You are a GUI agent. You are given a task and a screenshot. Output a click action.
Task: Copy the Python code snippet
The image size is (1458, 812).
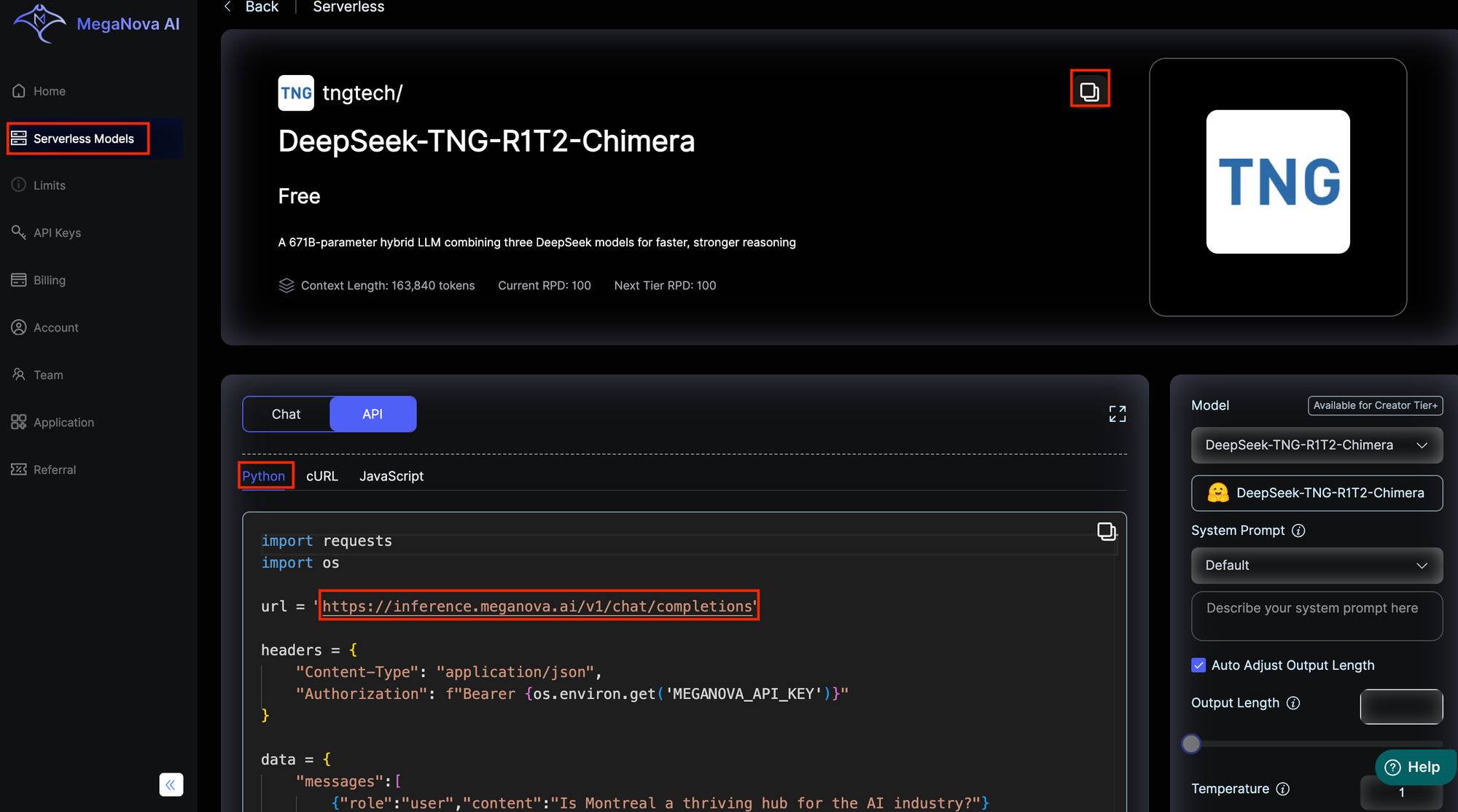(1106, 531)
